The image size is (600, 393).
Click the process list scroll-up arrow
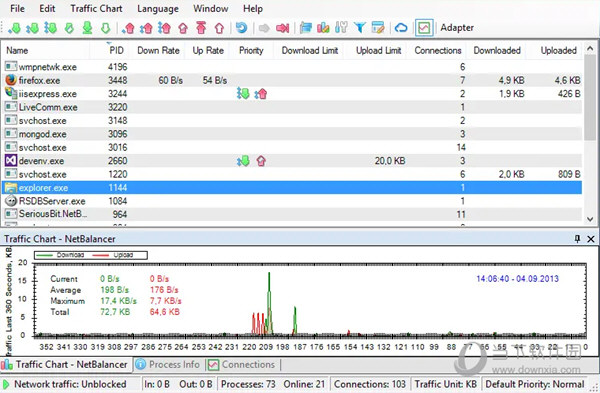tap(590, 49)
